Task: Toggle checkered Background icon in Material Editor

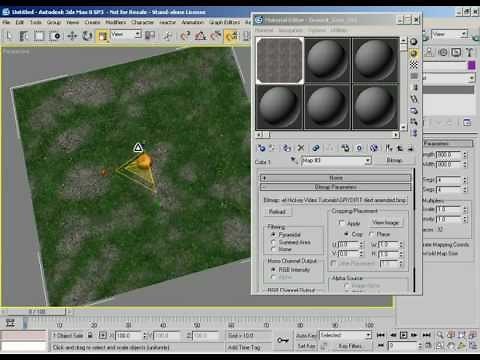Action: (x=414, y=65)
